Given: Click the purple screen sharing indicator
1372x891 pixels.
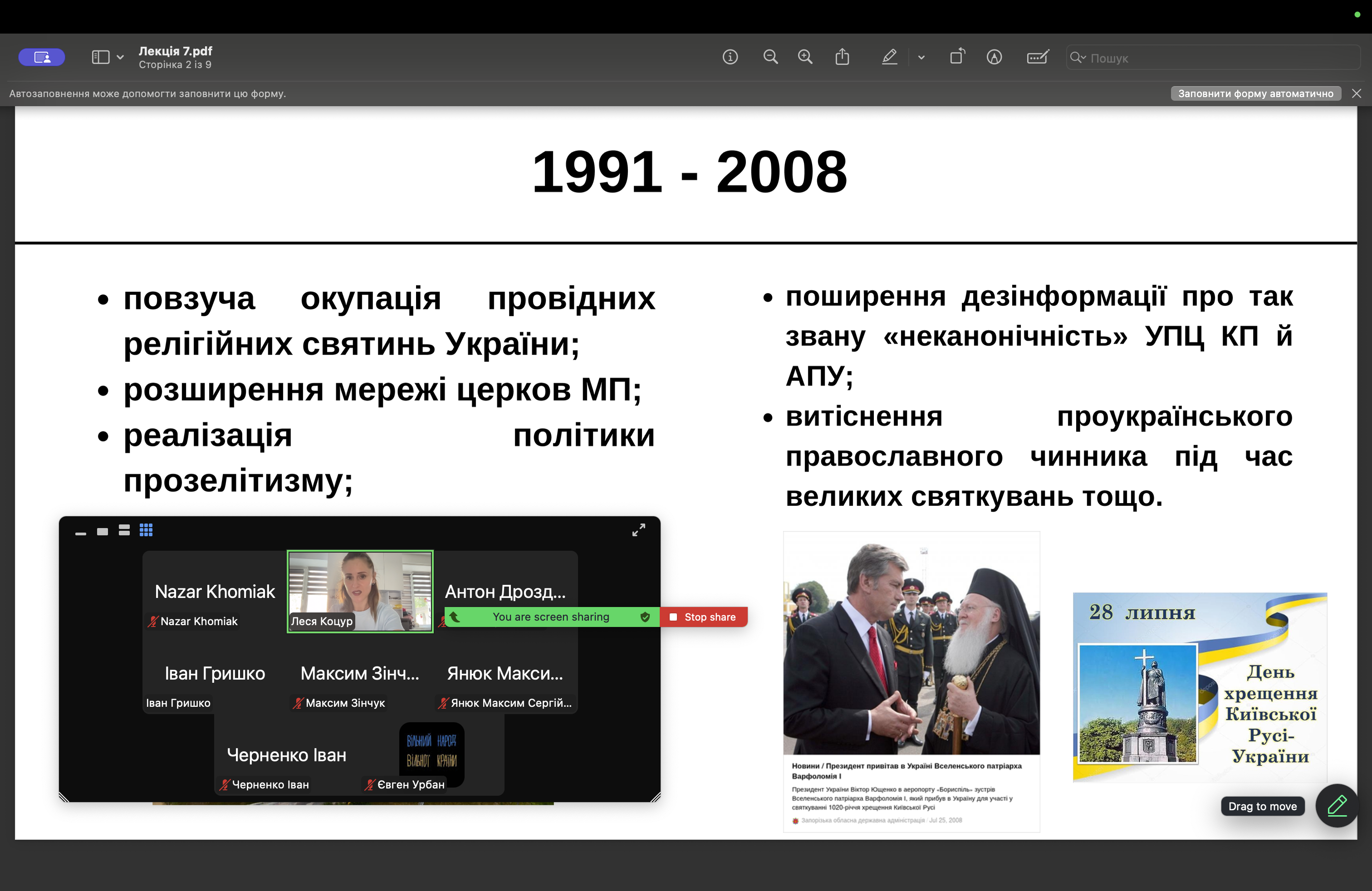Looking at the screenshot, I should 41,57.
